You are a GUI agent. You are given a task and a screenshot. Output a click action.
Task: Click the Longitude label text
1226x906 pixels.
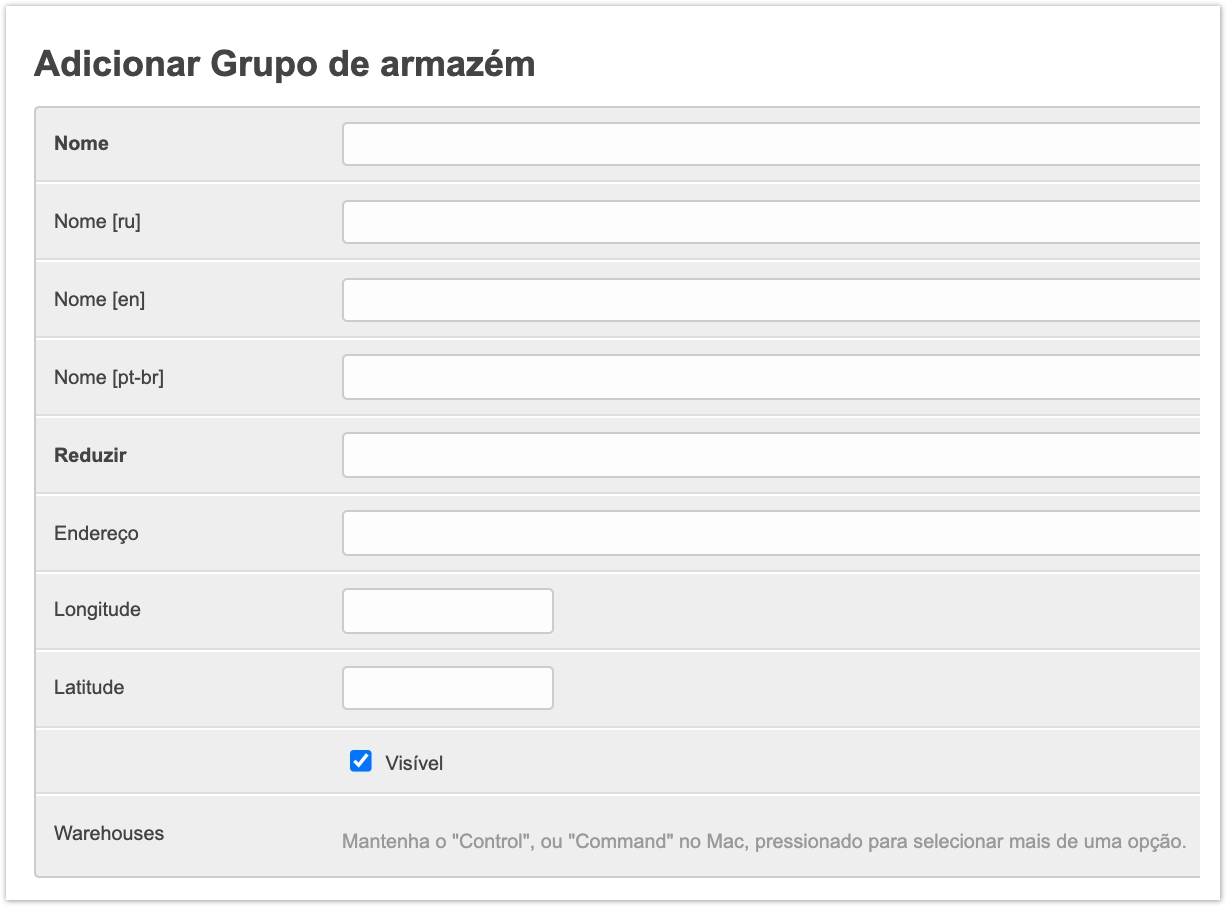click(98, 610)
